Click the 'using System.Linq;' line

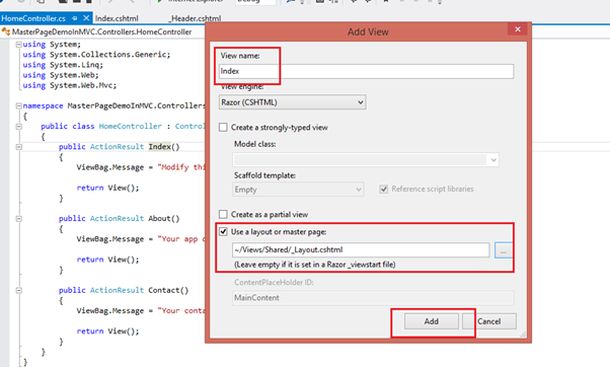63,65
